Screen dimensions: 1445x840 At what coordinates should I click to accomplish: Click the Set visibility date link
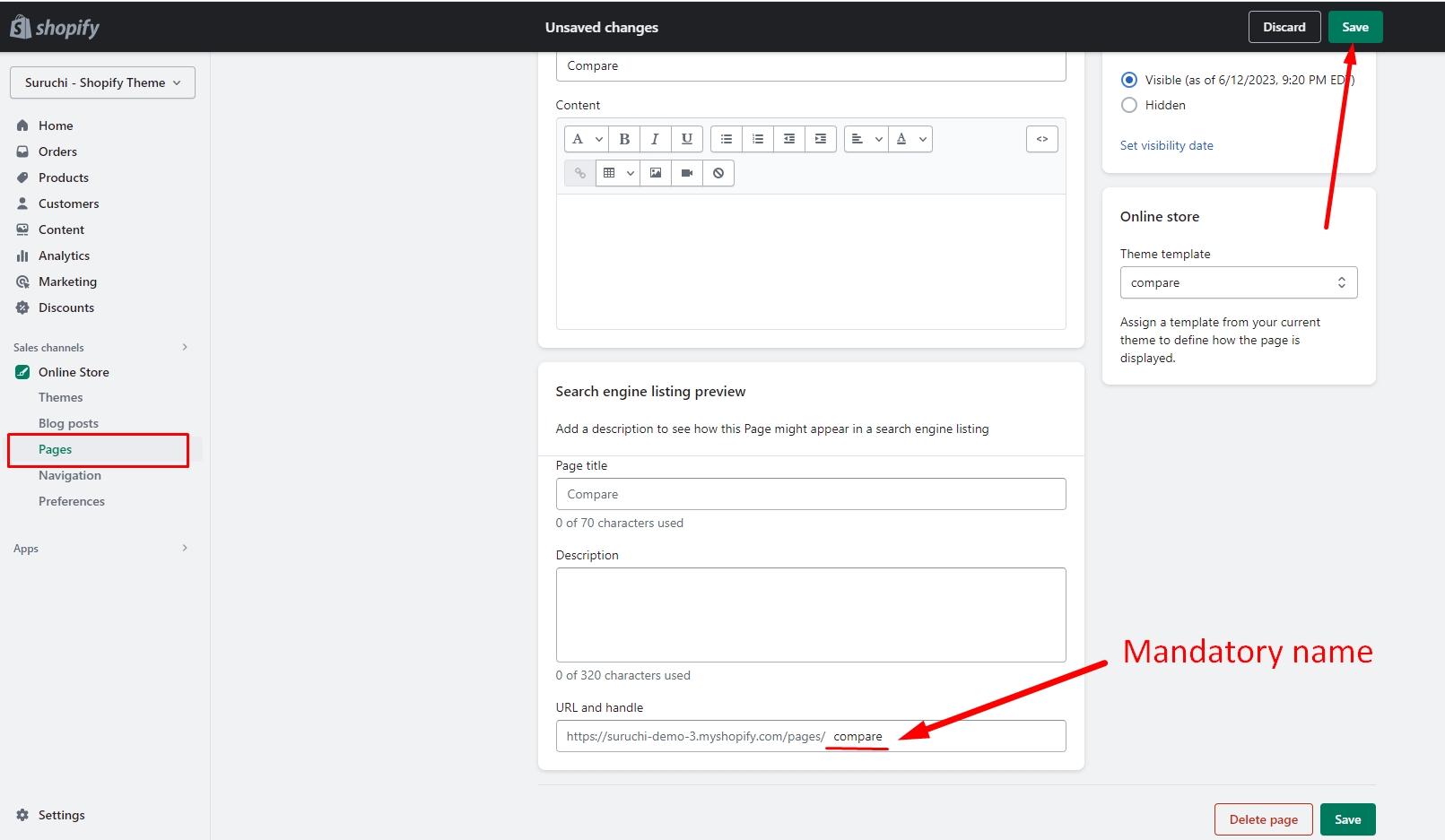[1166, 145]
